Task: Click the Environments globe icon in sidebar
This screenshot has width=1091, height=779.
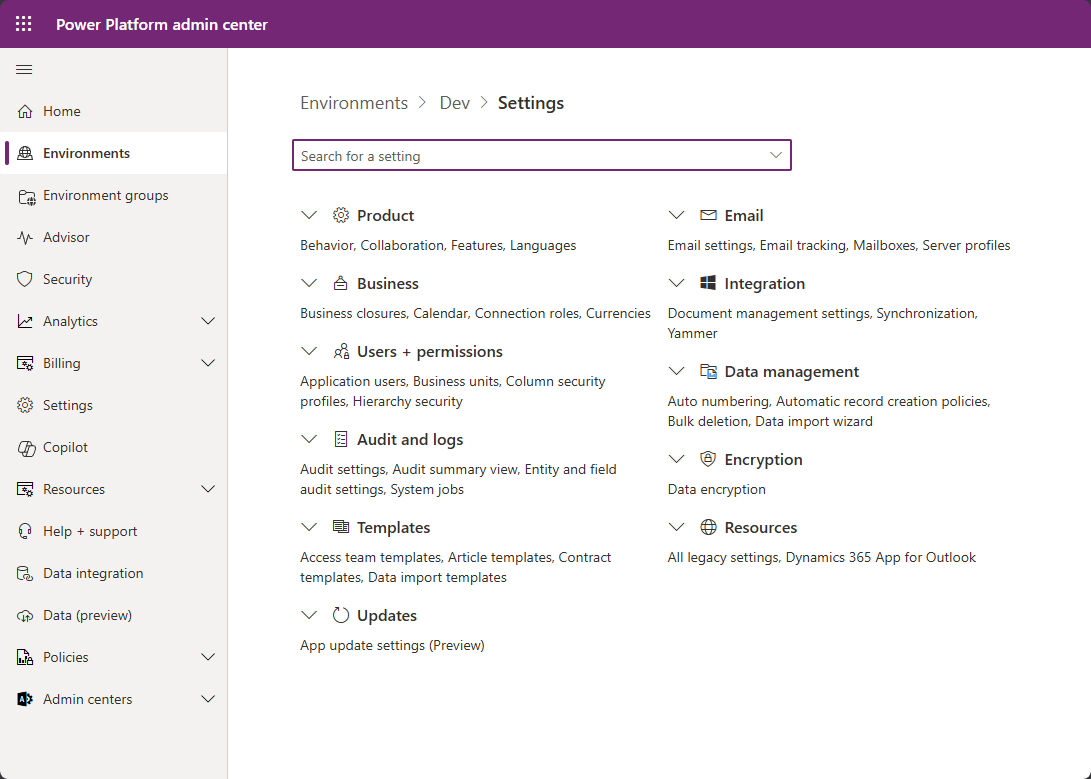Action: (x=25, y=153)
